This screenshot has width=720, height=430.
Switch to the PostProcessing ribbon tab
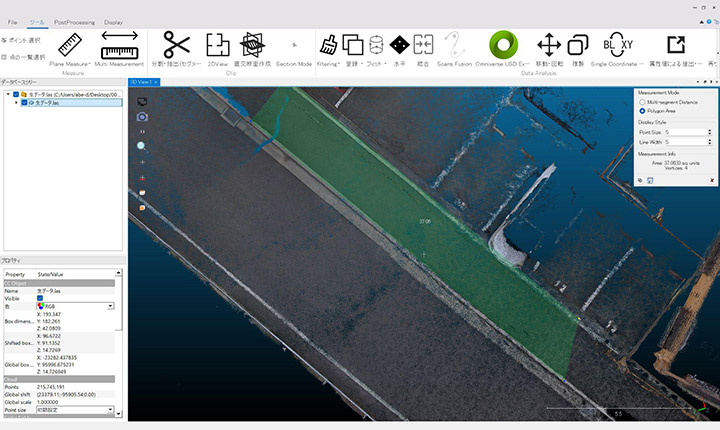click(x=74, y=22)
